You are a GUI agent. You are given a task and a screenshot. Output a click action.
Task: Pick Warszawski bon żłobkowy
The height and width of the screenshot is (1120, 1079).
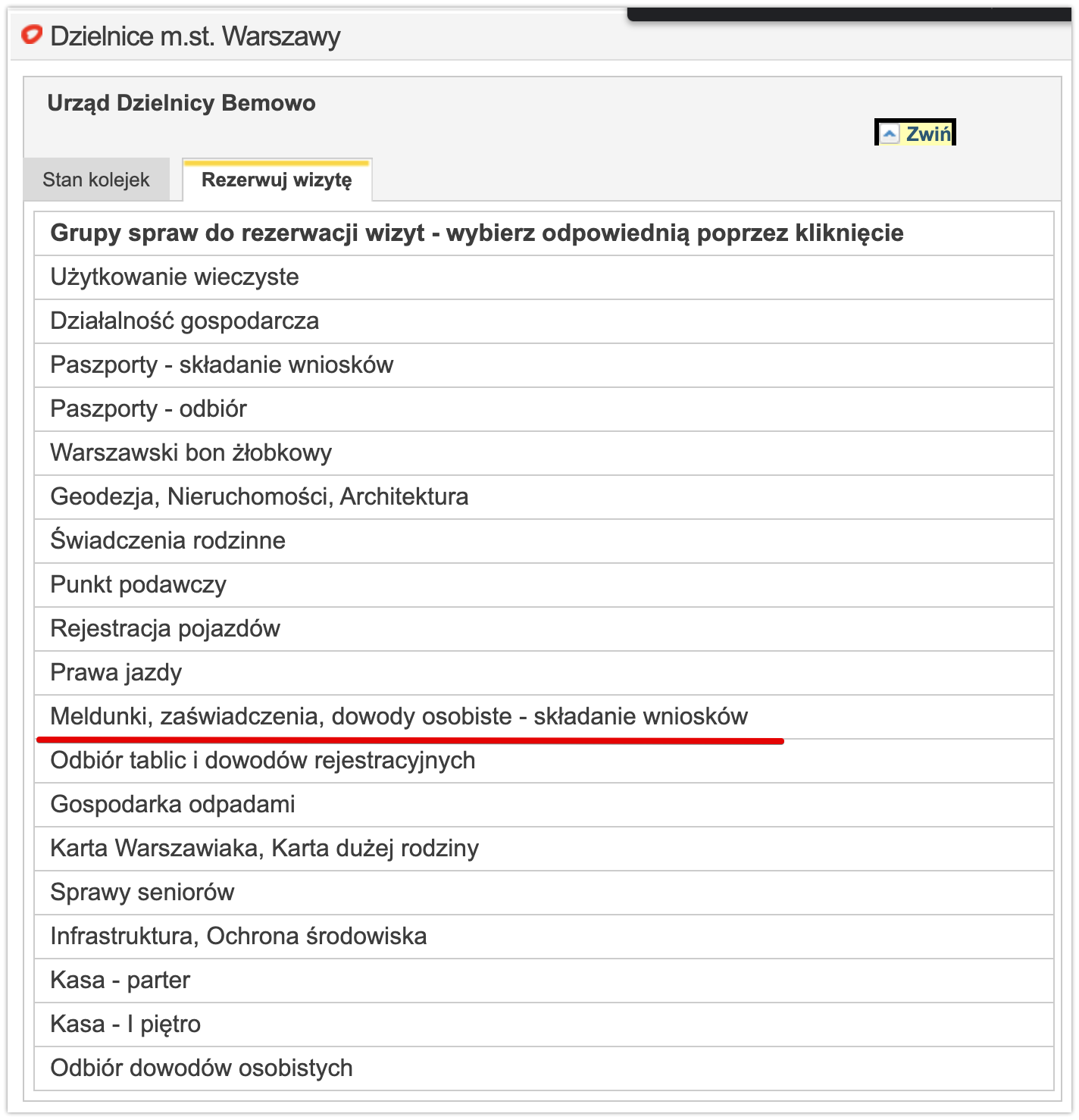(x=544, y=453)
